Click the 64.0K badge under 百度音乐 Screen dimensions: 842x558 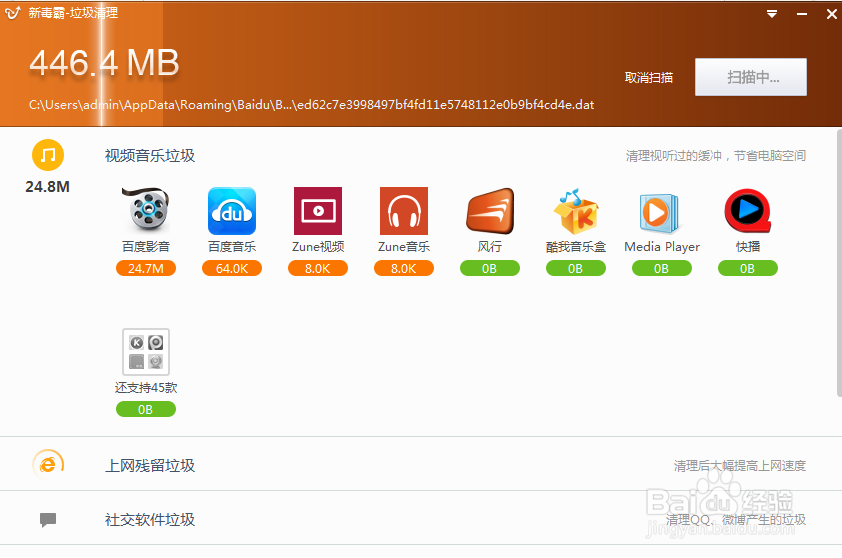coord(232,268)
